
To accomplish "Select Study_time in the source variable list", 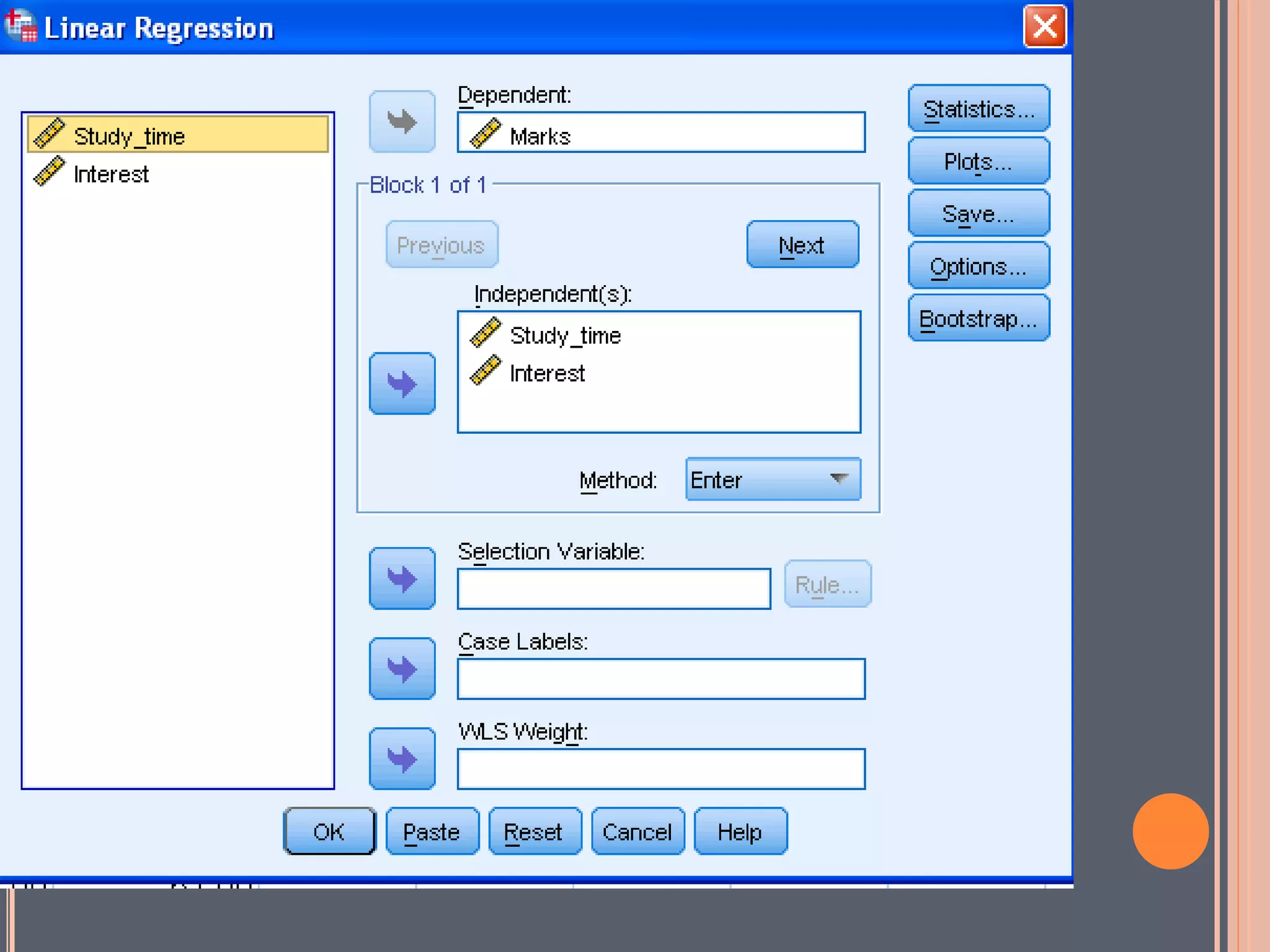I will click(129, 136).
